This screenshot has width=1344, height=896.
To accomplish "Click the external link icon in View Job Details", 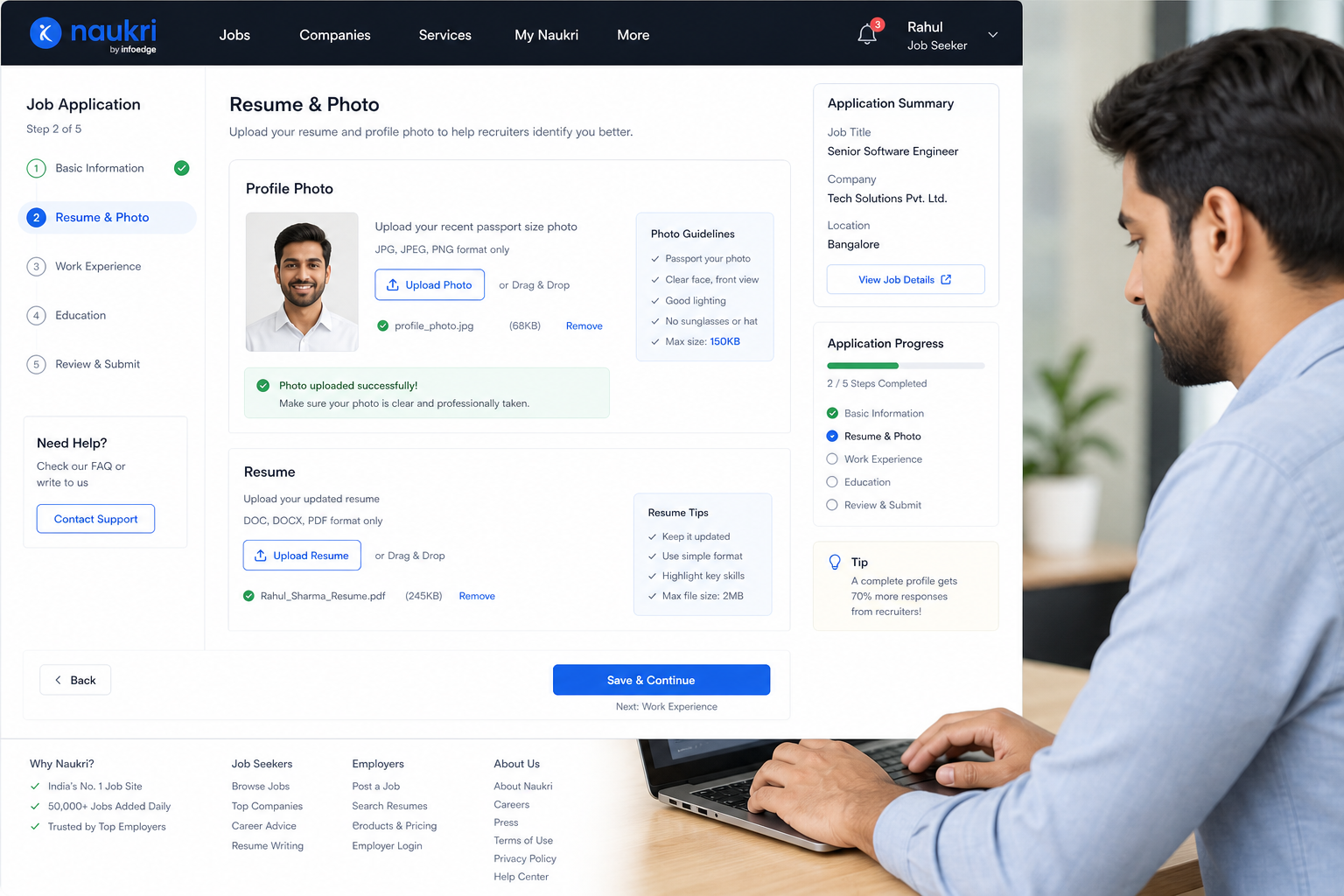I will click(946, 280).
